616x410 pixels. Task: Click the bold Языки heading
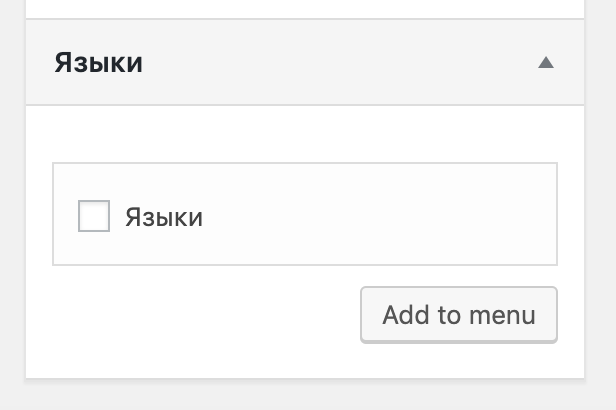coord(98,63)
